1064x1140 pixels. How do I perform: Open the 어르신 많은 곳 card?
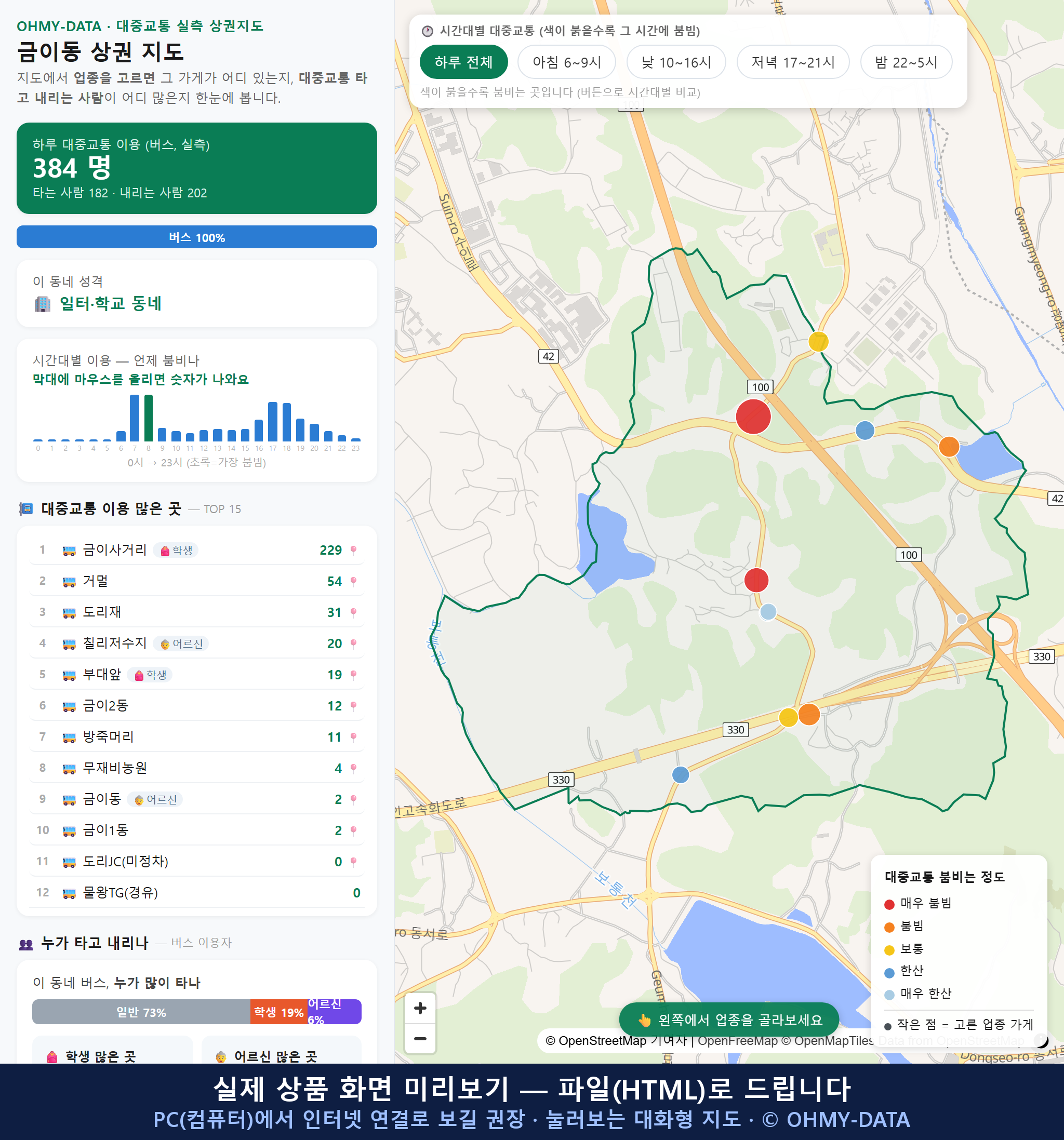click(281, 1050)
